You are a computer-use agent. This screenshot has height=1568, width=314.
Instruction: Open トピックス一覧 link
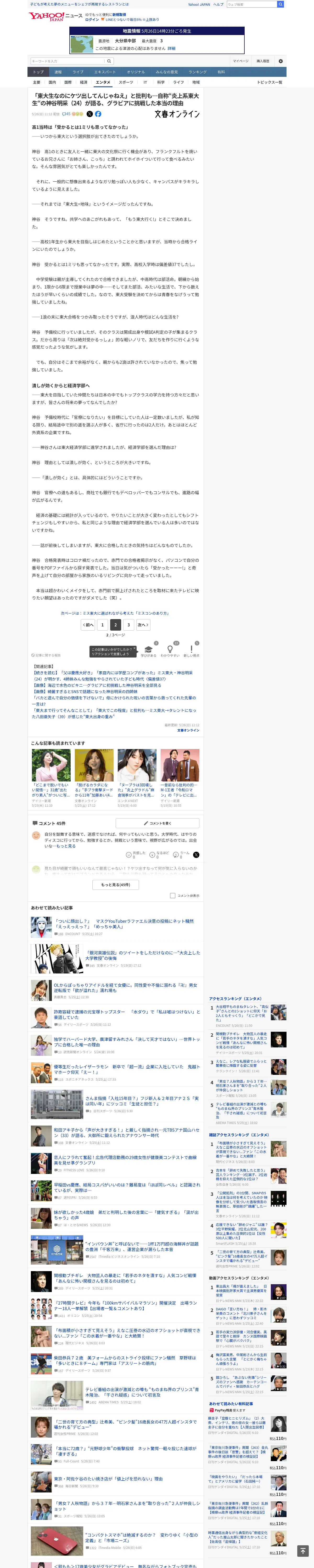click(x=270, y=82)
